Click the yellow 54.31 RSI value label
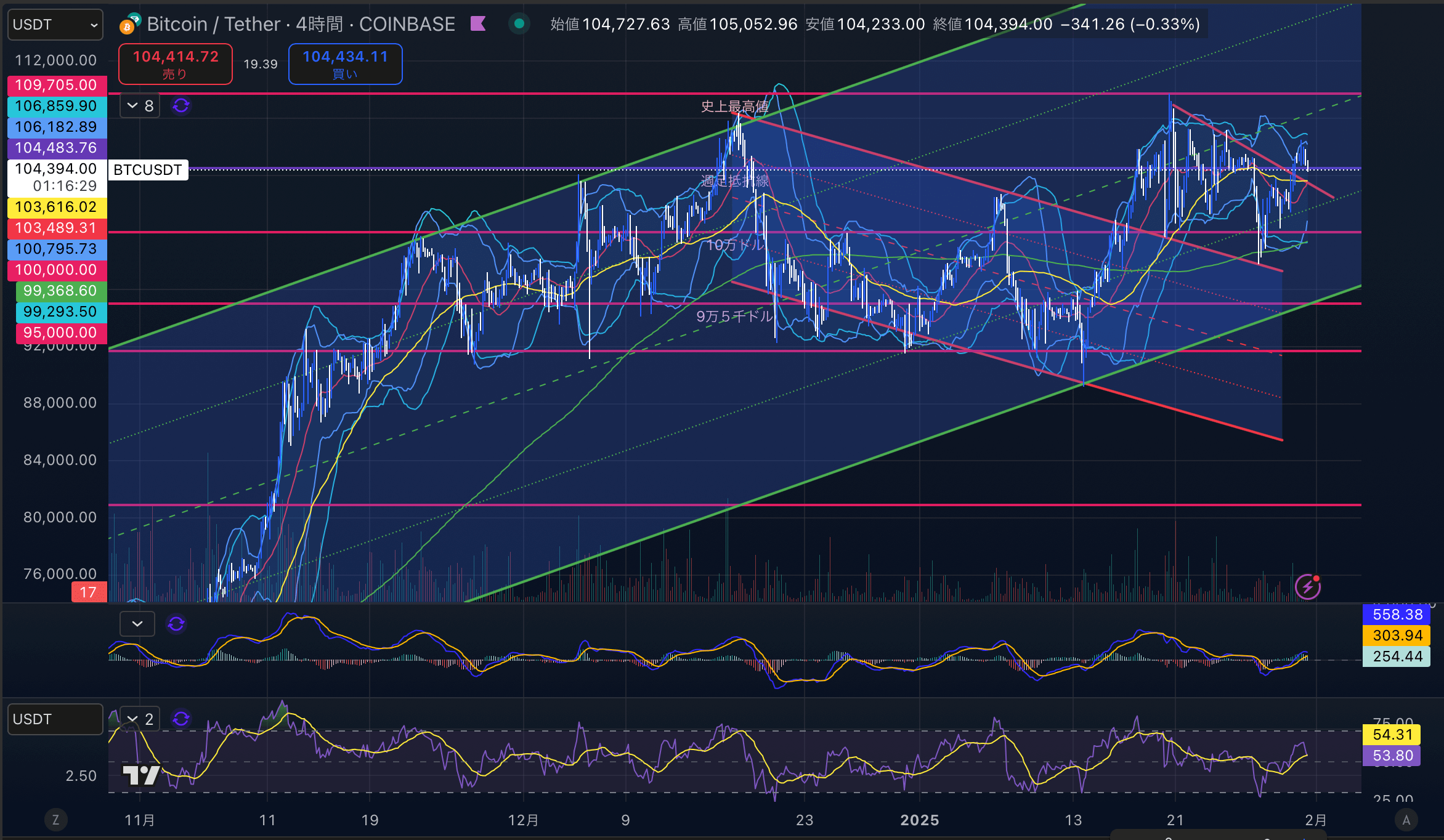Screen dimensions: 1444x840 click(1392, 735)
